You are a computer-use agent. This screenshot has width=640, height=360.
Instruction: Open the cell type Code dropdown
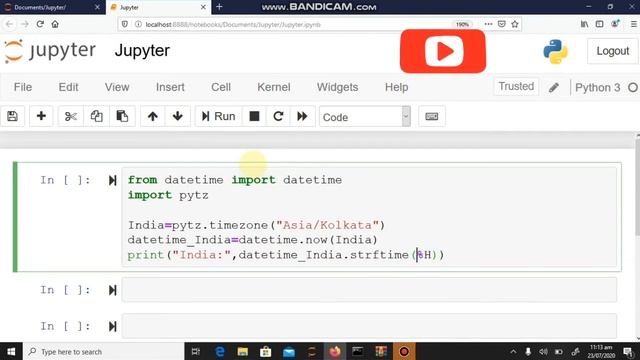tap(365, 117)
